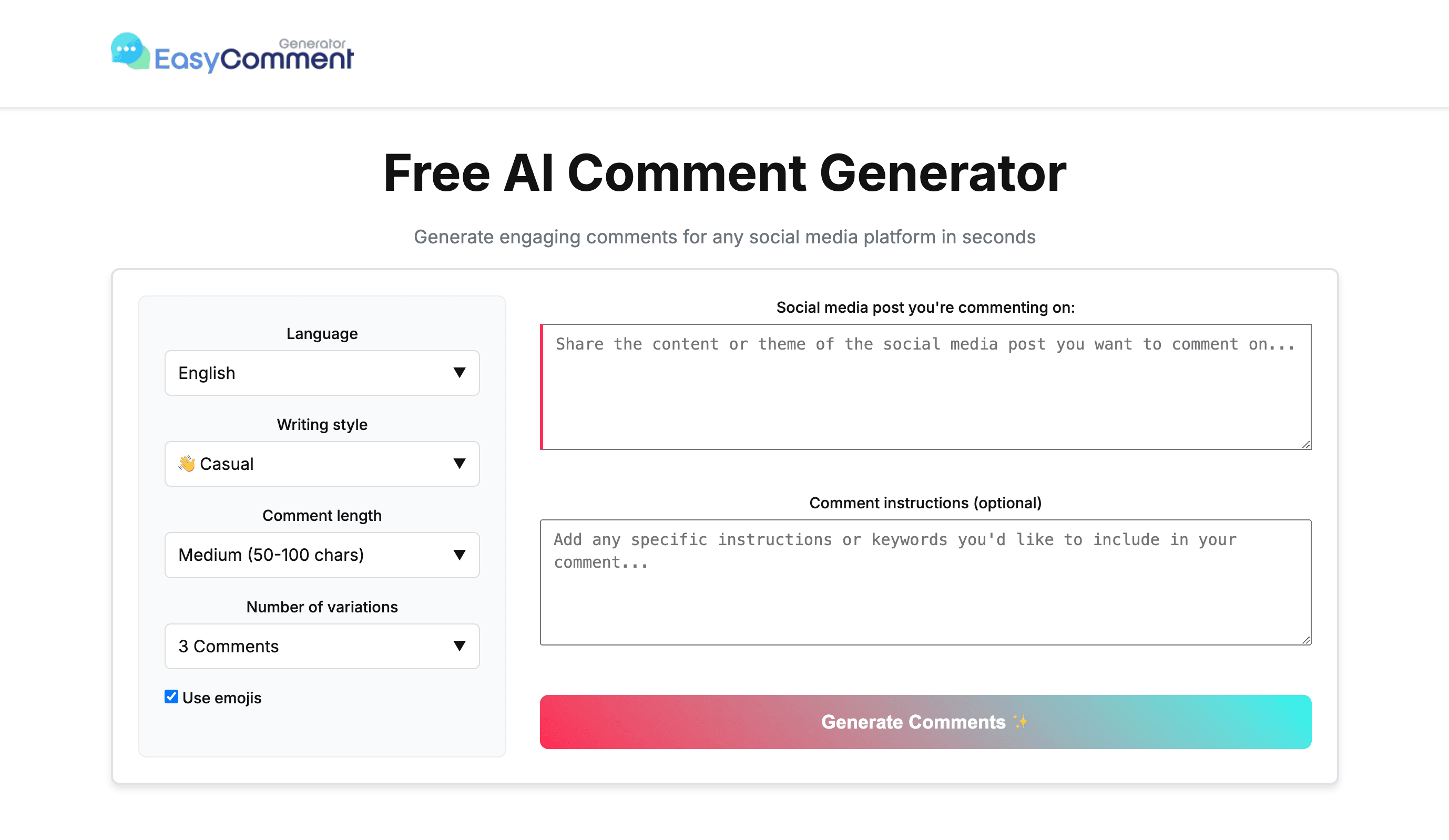This screenshot has width=1449, height=840.
Task: Click the "Free AI Comment Generator" heading
Action: click(x=724, y=173)
